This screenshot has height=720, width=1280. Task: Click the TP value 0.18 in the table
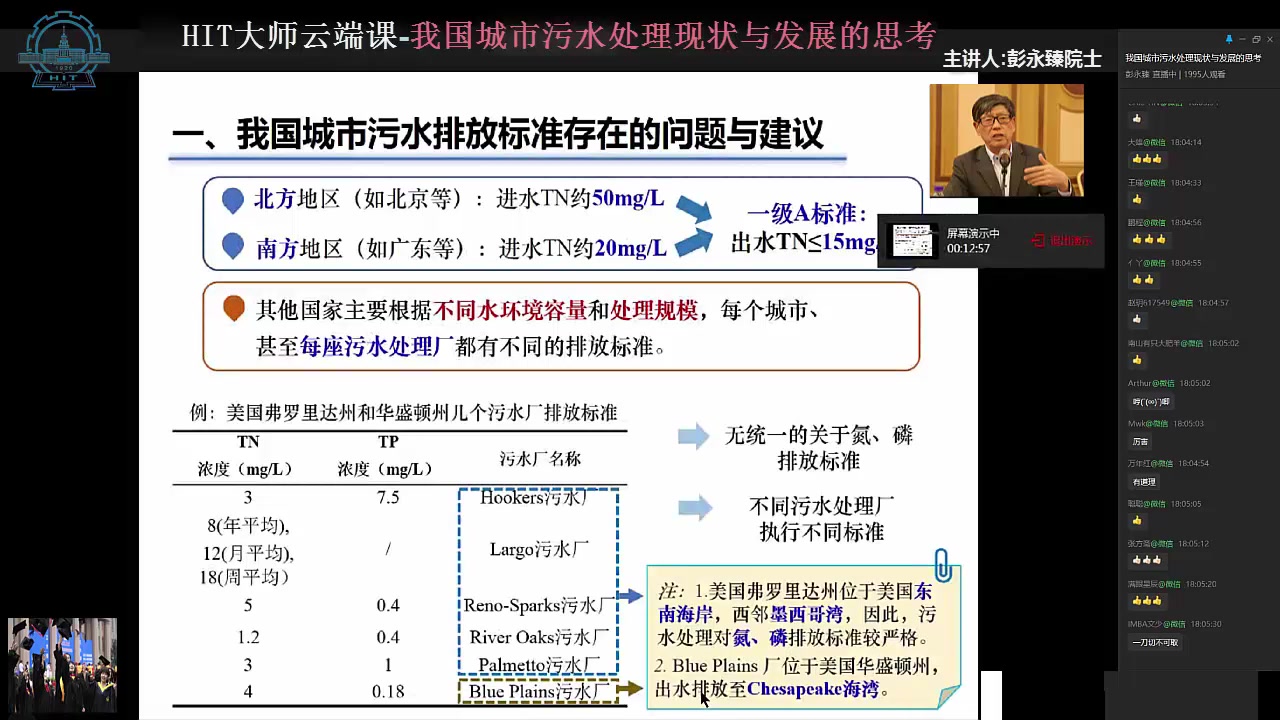click(388, 691)
